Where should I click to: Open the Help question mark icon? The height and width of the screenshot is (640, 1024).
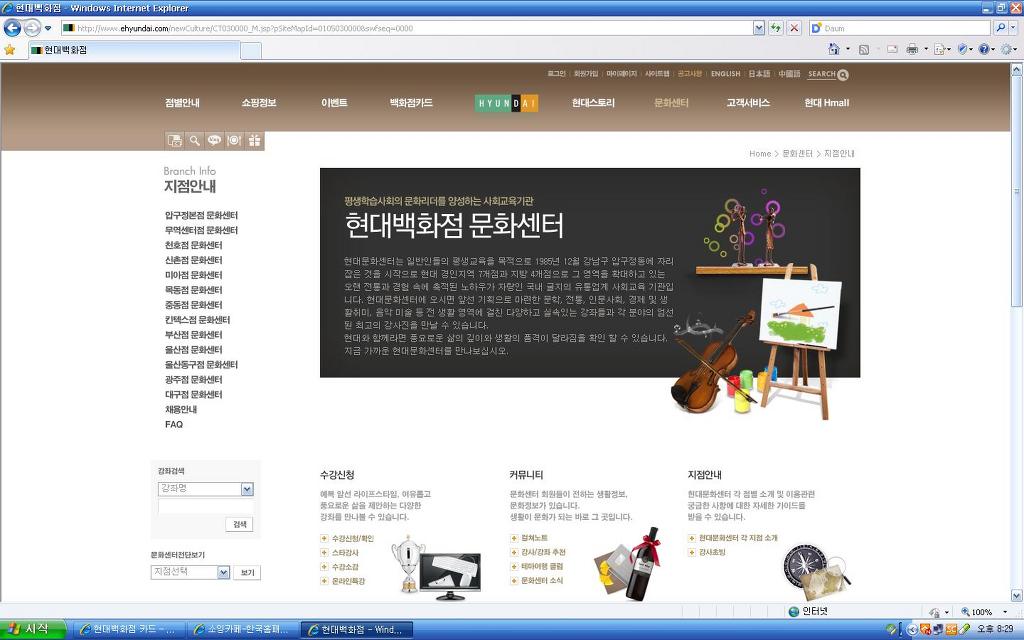click(985, 50)
